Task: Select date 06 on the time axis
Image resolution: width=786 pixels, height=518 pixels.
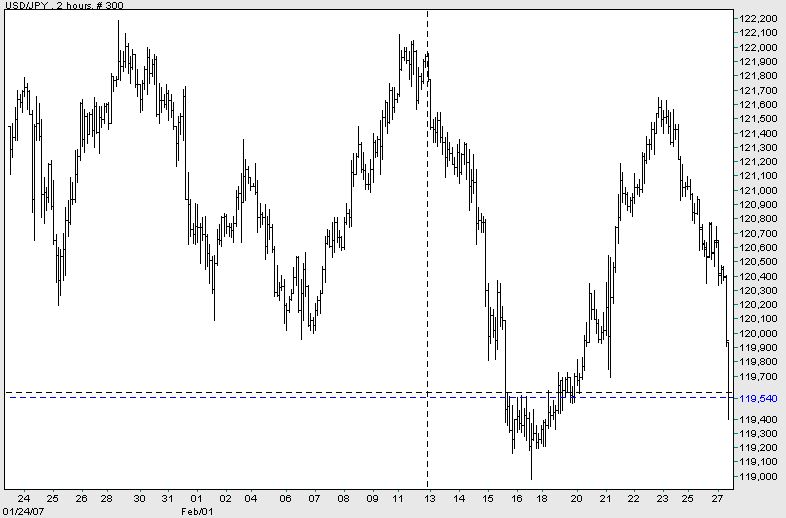Action: coord(285,498)
